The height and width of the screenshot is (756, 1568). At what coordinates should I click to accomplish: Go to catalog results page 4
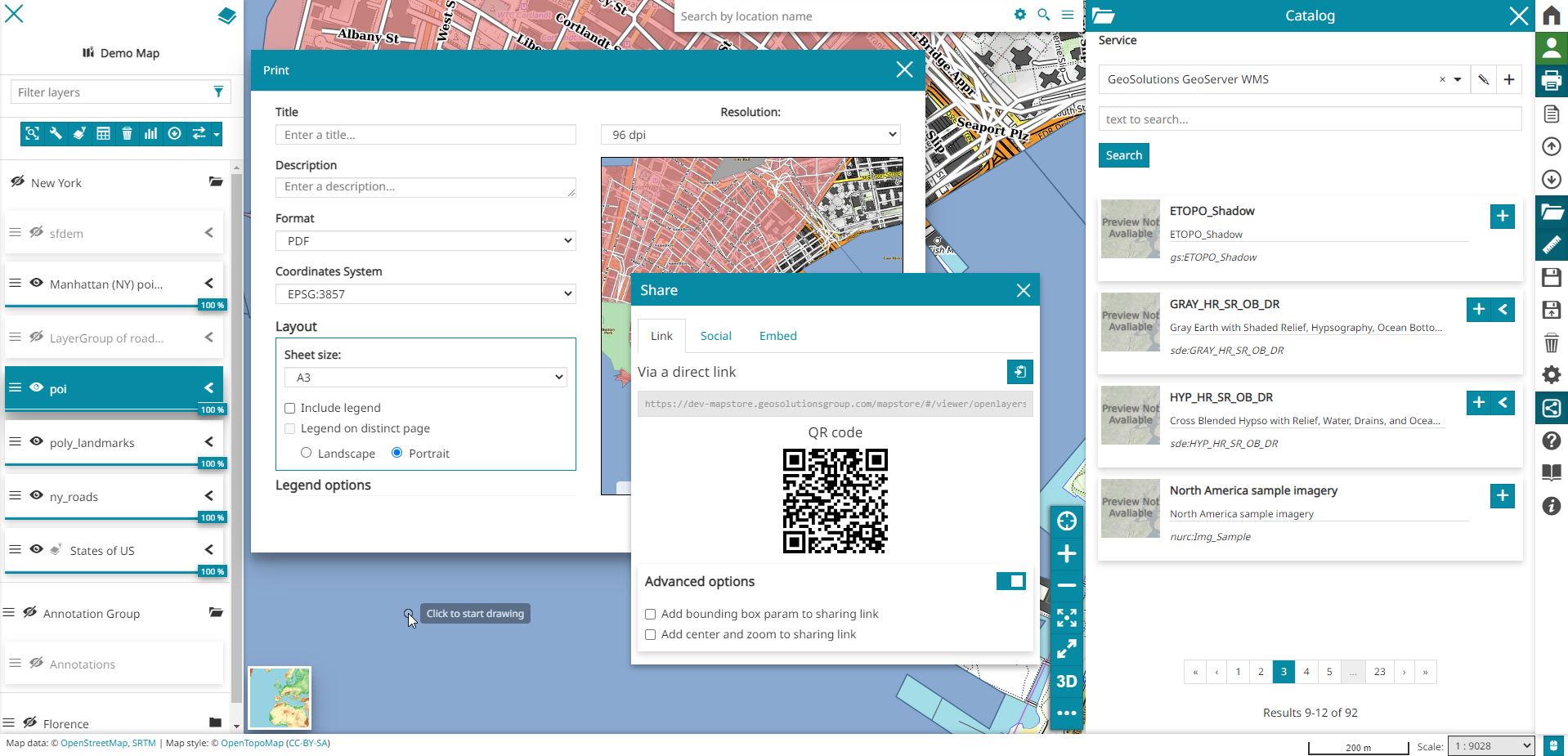coord(1306,672)
